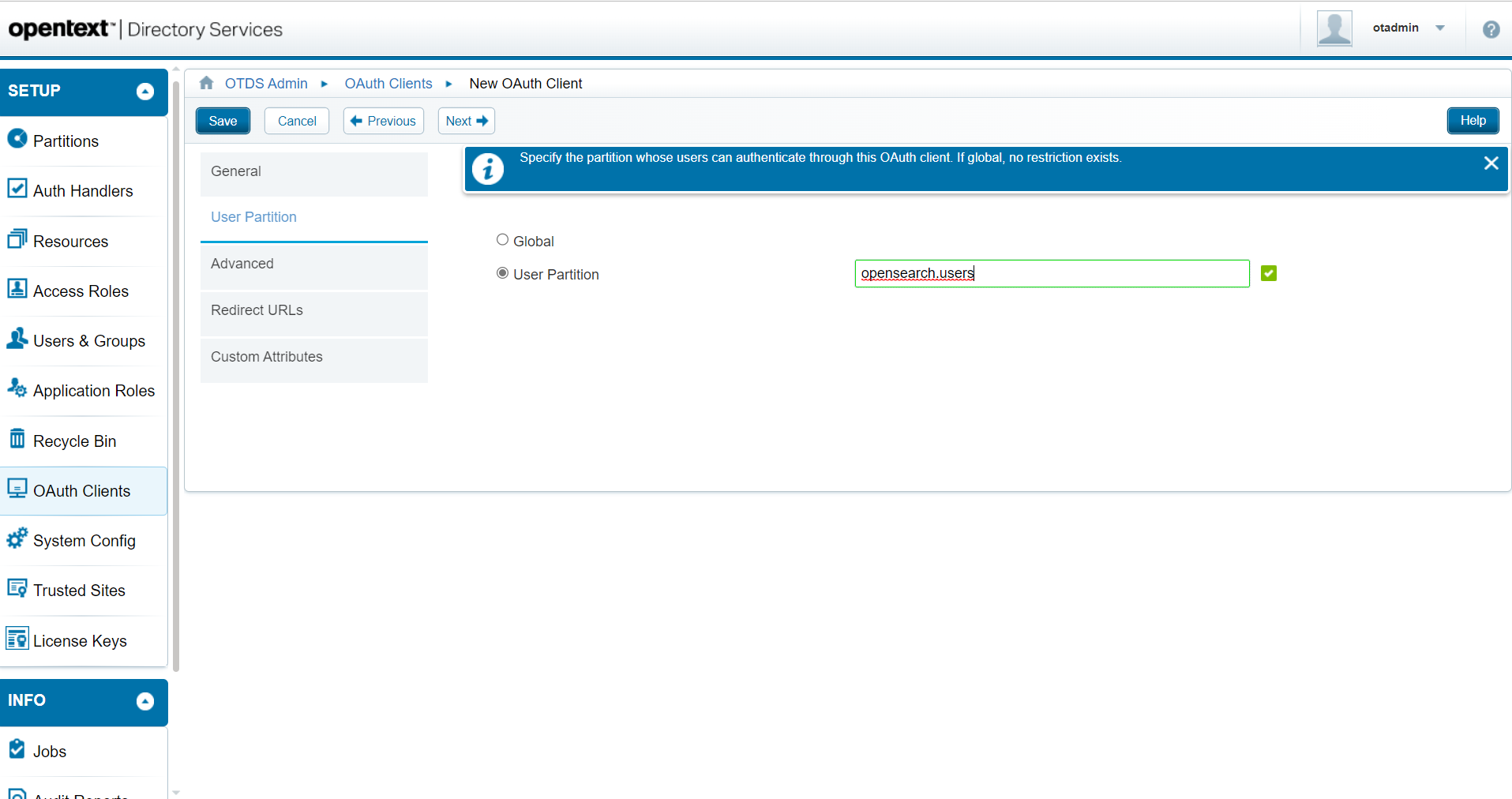Click the License Keys icon

(x=17, y=638)
